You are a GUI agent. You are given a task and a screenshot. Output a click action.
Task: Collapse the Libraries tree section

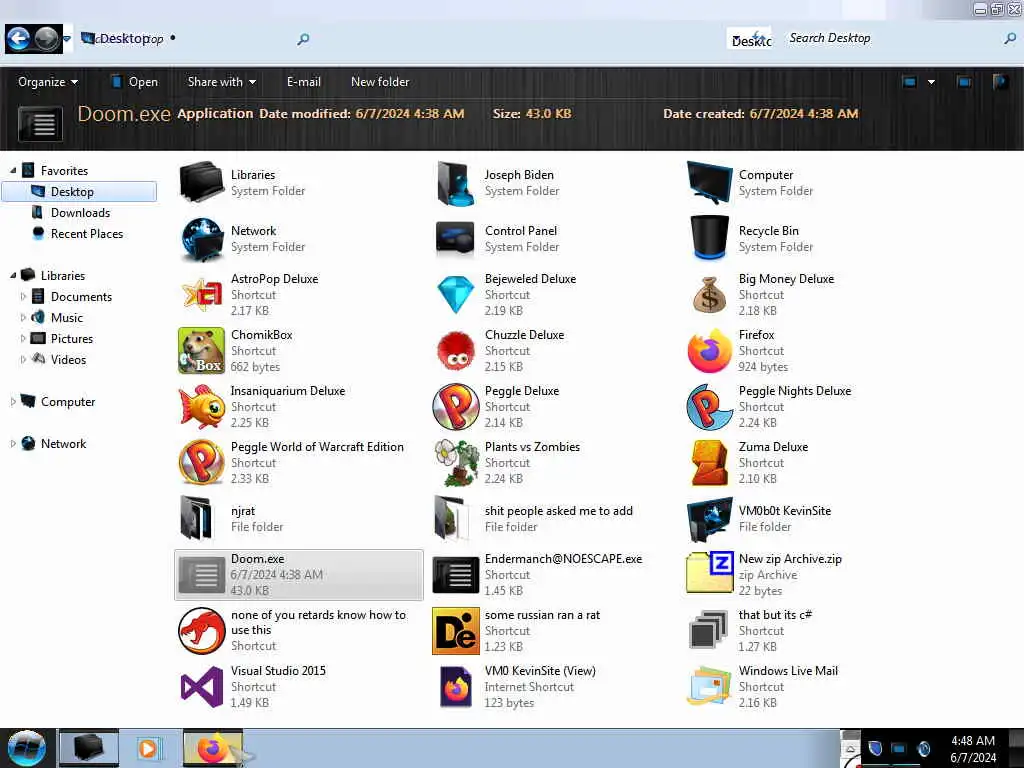click(13, 276)
